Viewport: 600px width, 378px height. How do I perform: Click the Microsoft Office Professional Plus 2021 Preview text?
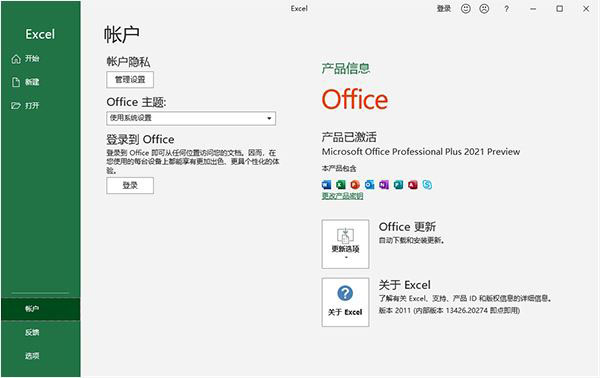[x=421, y=152]
